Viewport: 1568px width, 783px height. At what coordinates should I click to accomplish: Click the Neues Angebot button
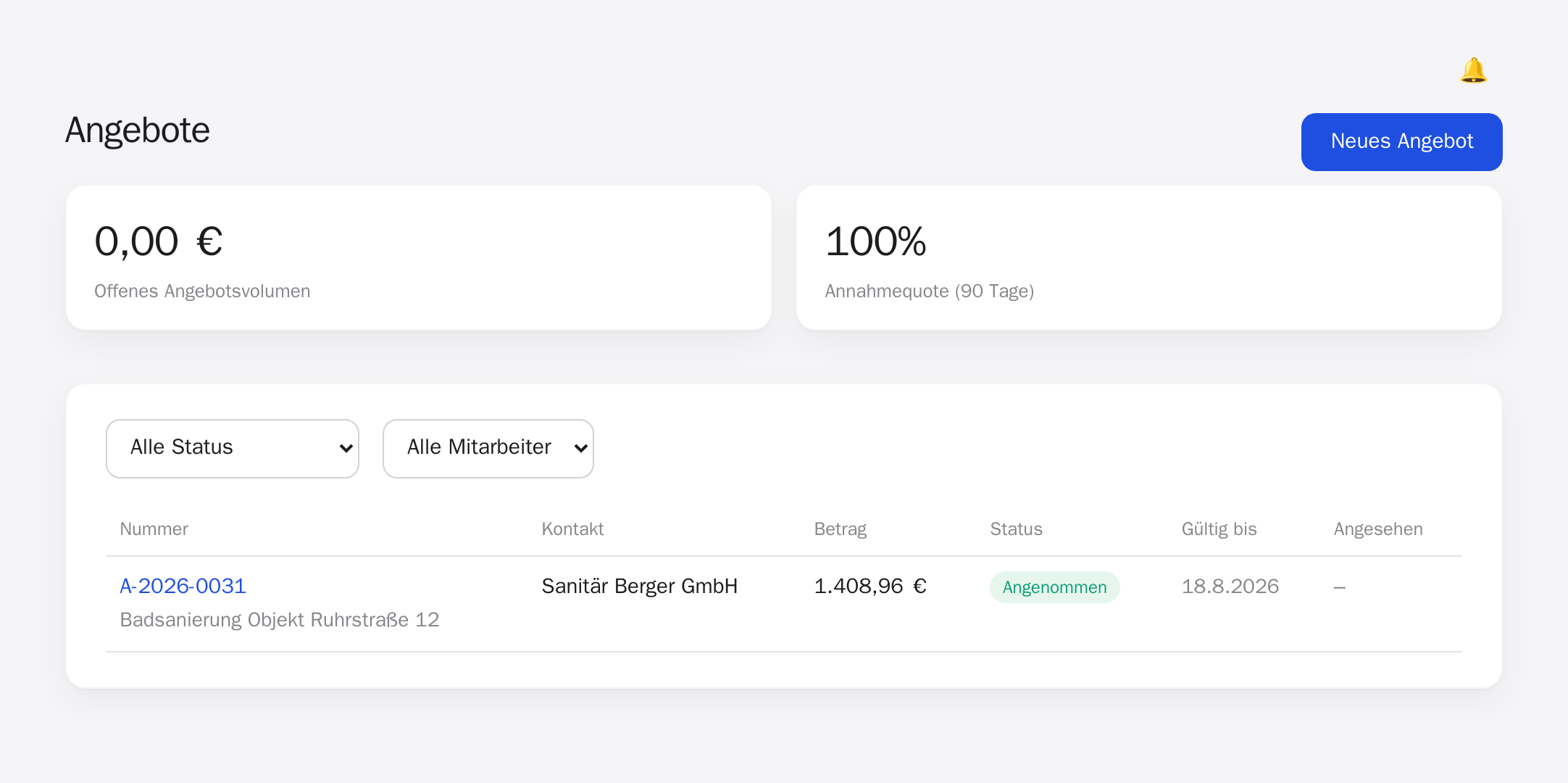1401,141
